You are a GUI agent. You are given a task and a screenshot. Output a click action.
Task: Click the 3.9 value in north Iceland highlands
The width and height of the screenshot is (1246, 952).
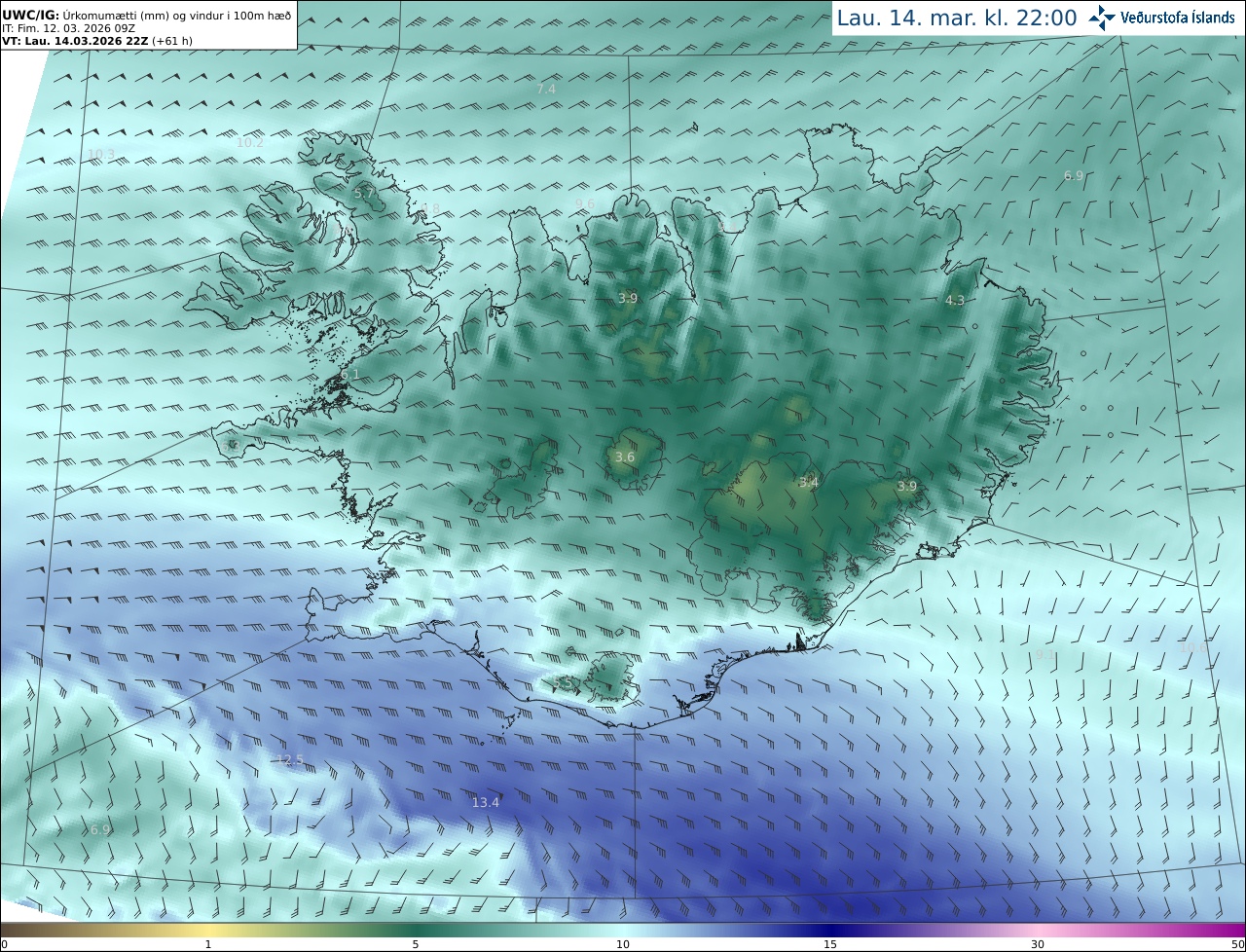628,298
